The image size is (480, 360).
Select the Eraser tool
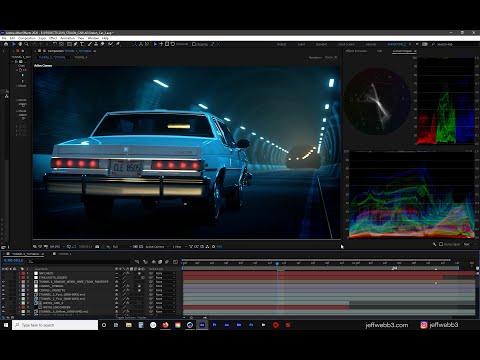[103, 44]
